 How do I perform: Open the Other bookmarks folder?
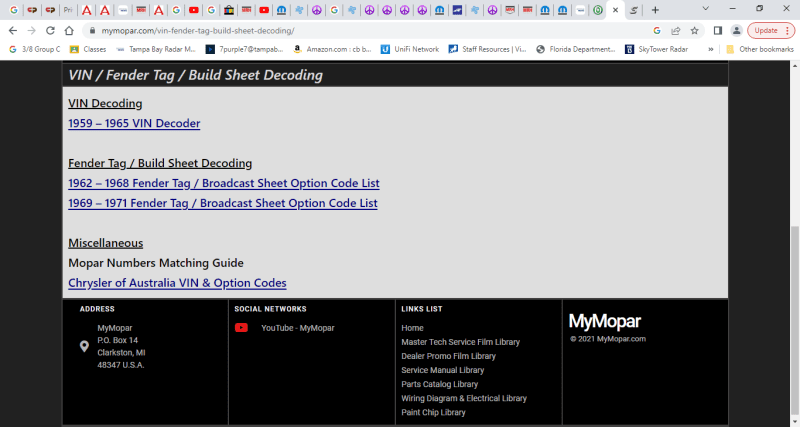(x=760, y=49)
